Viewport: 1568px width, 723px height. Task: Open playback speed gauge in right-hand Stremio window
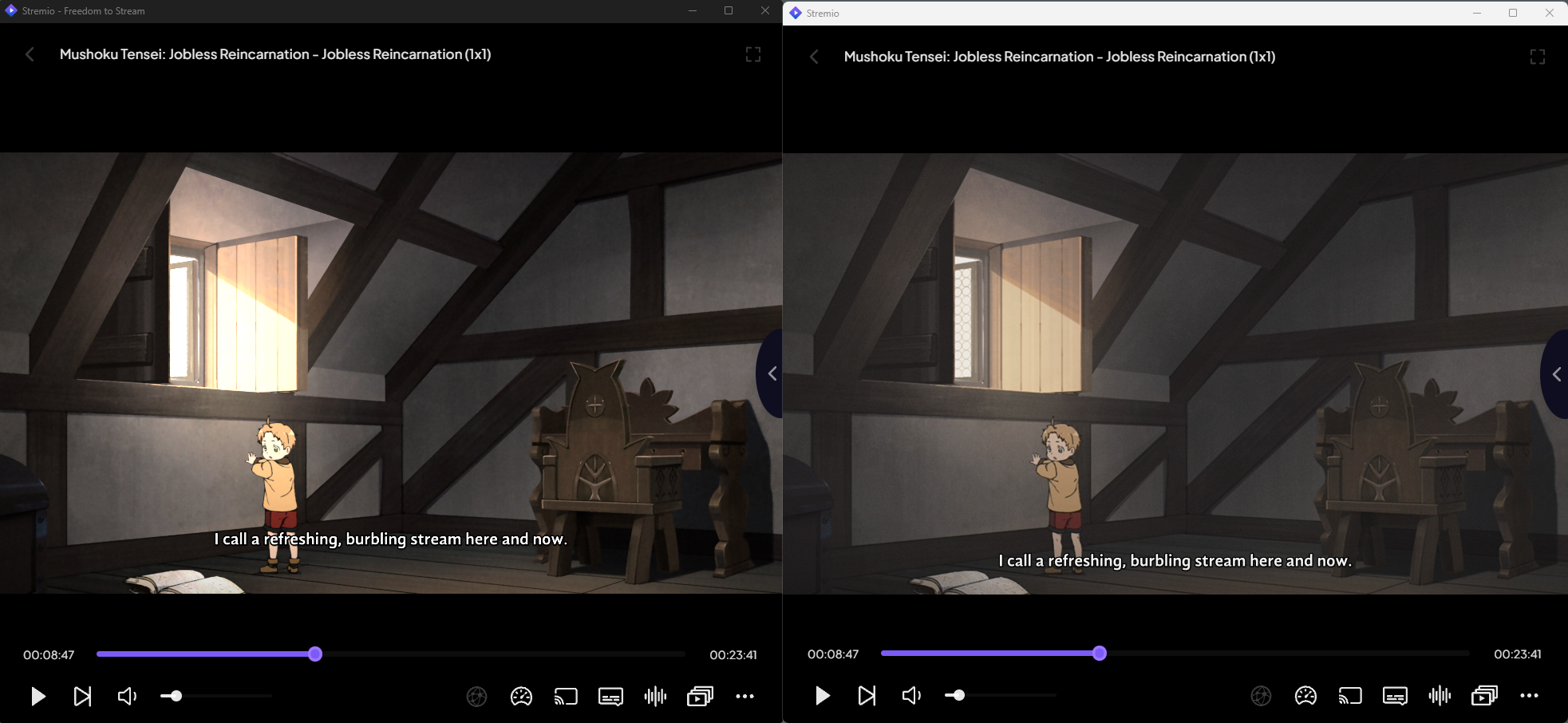1305,696
